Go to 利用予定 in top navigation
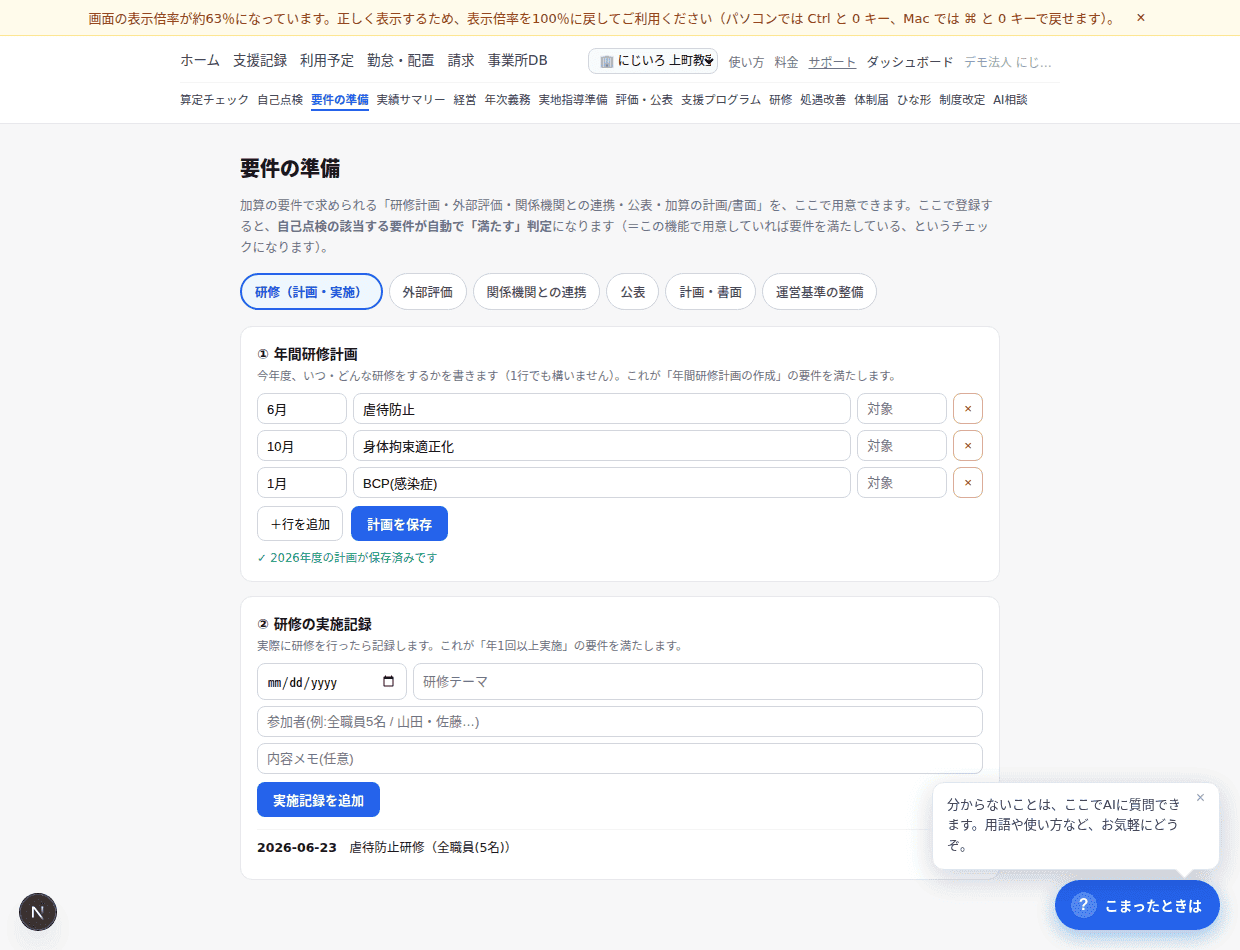This screenshot has height=950, width=1240. [327, 61]
